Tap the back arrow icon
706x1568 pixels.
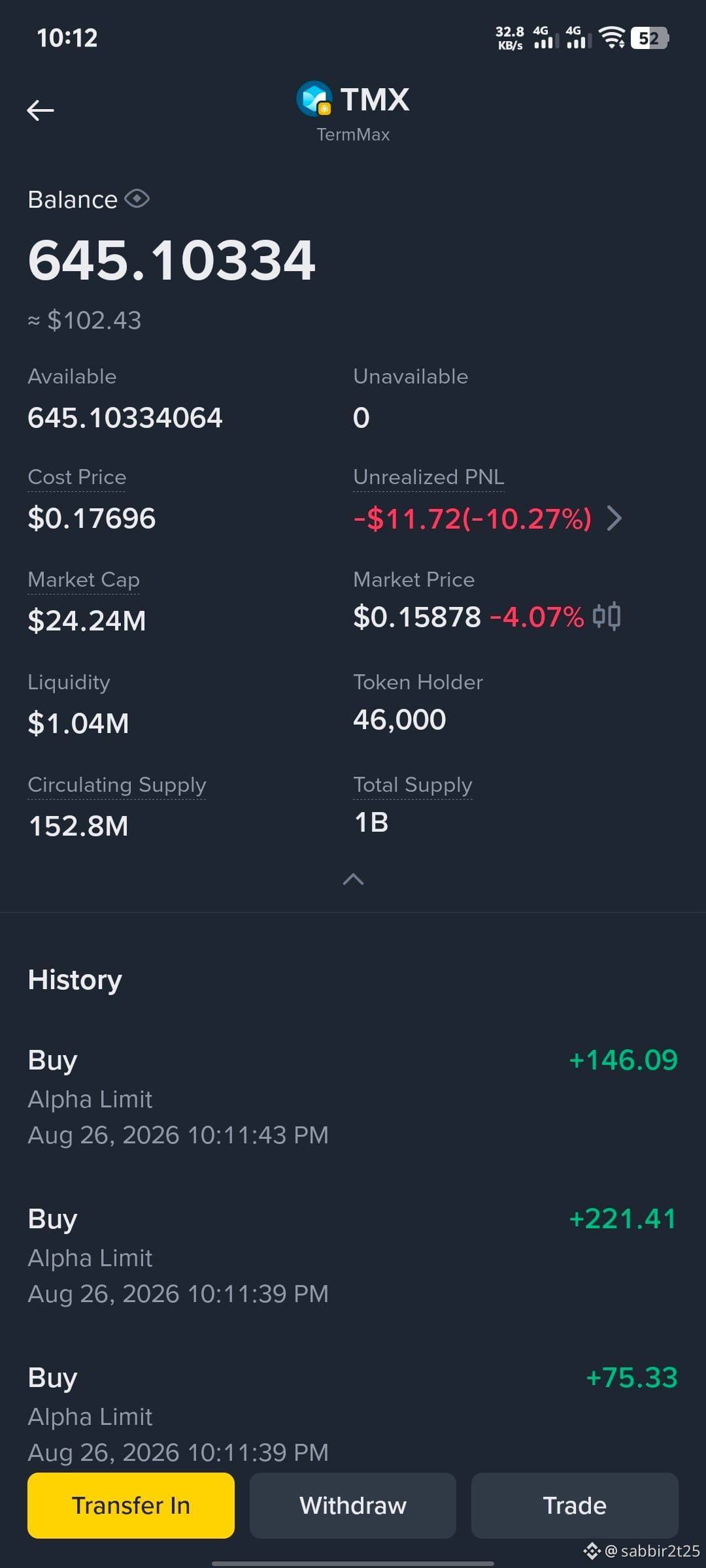(40, 110)
